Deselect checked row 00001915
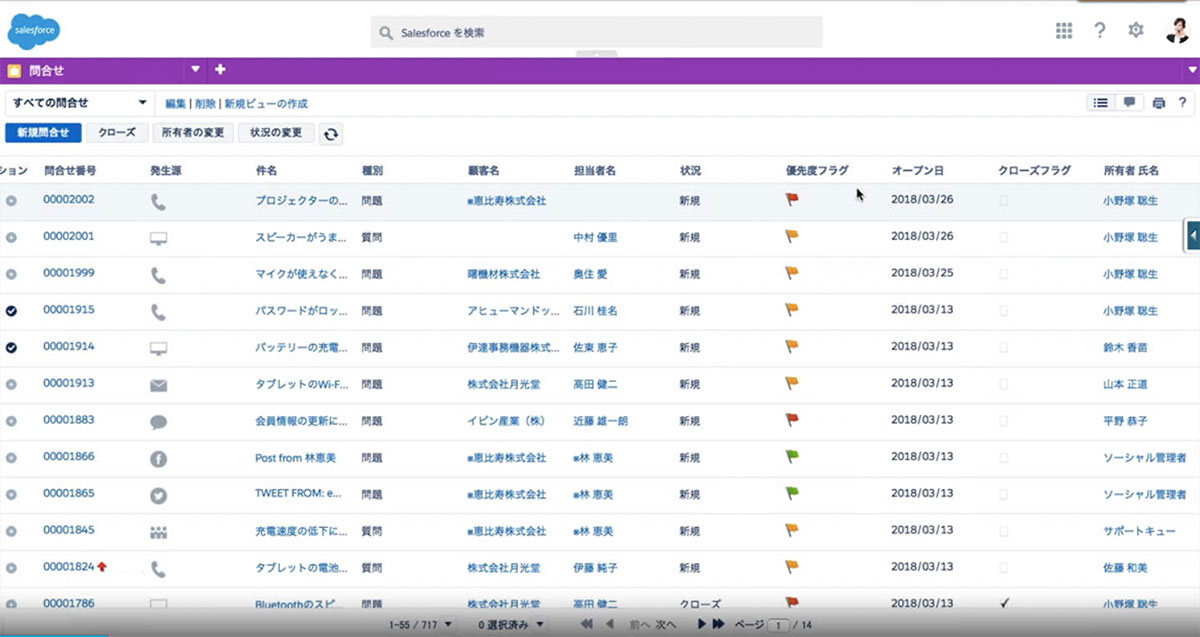The height and width of the screenshot is (637, 1200). point(11,311)
